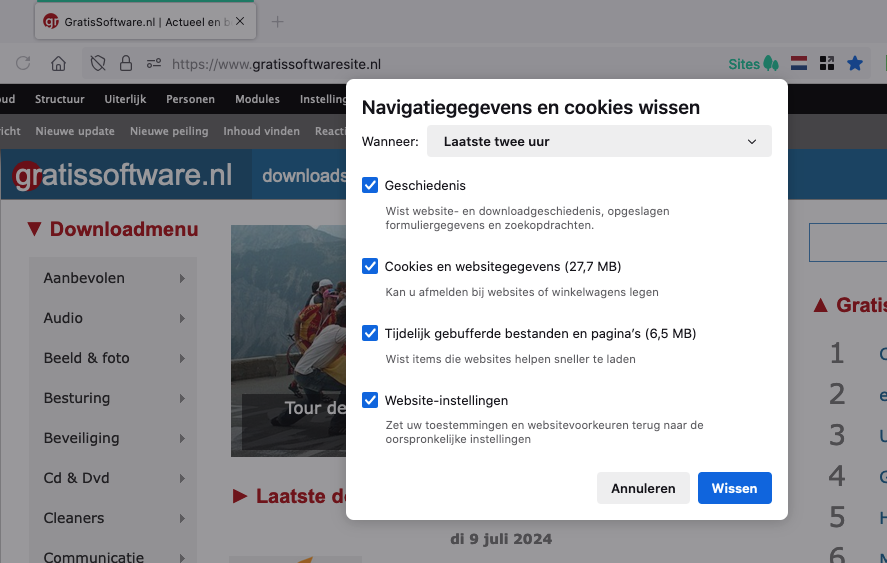Screen dimensions: 887x563
Task: Click the blue bookmark star icon
Action: coord(855,64)
